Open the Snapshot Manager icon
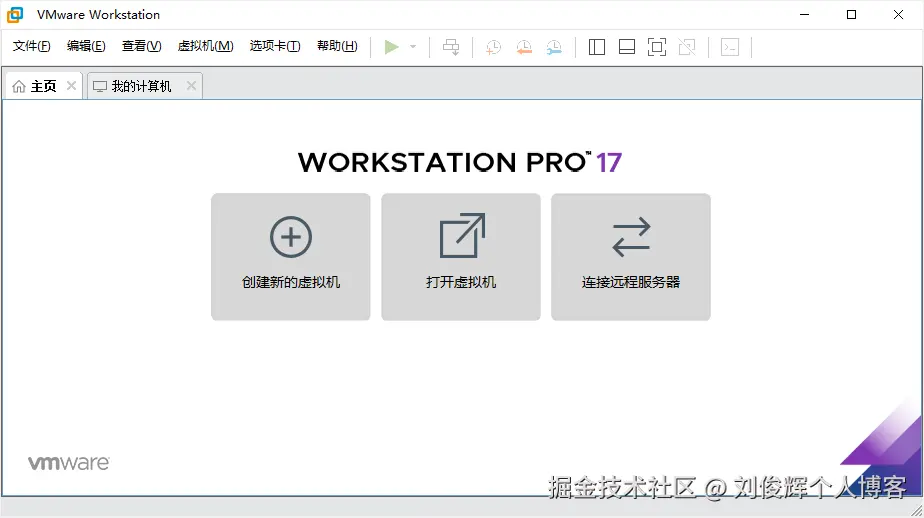The height and width of the screenshot is (518, 924). click(554, 47)
